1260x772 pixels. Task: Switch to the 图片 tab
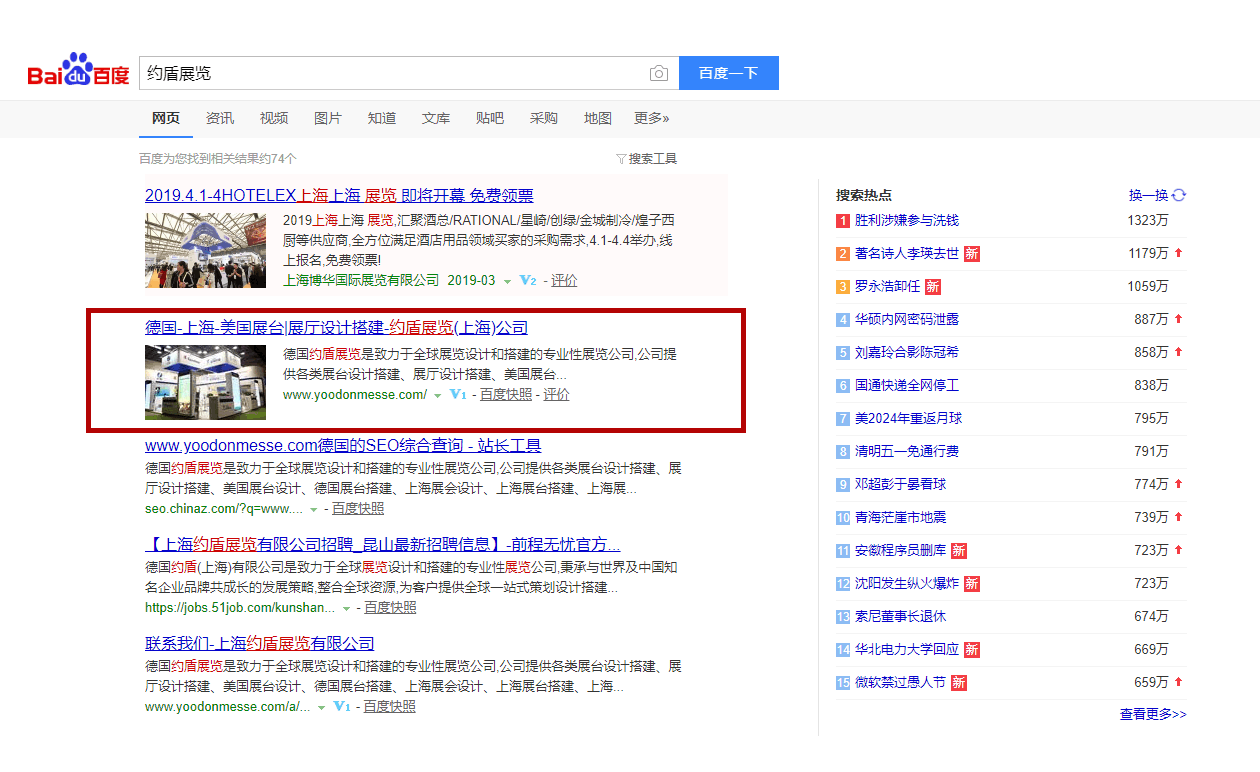click(328, 118)
